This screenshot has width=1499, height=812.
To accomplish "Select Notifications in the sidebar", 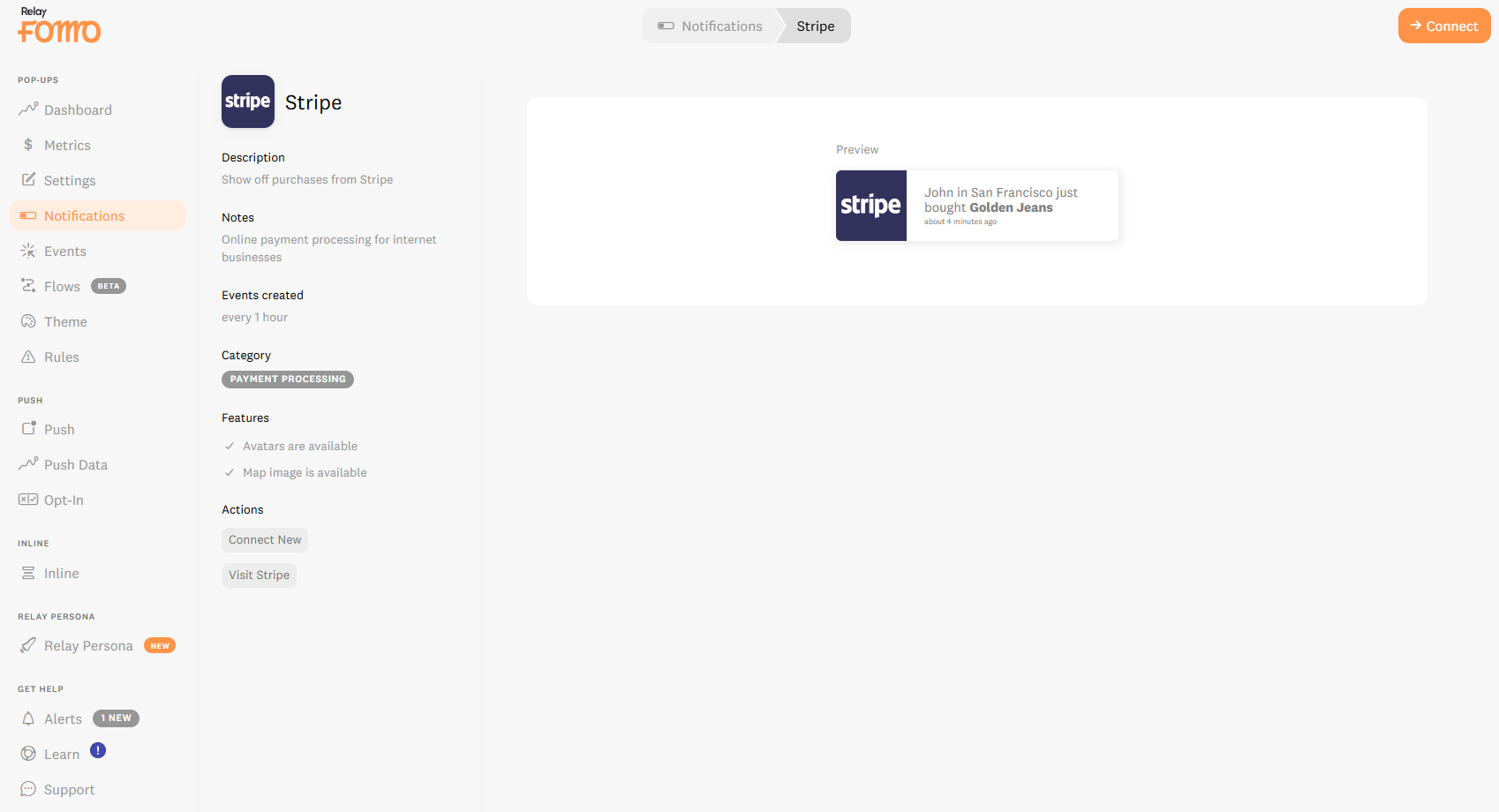I will click(x=98, y=215).
